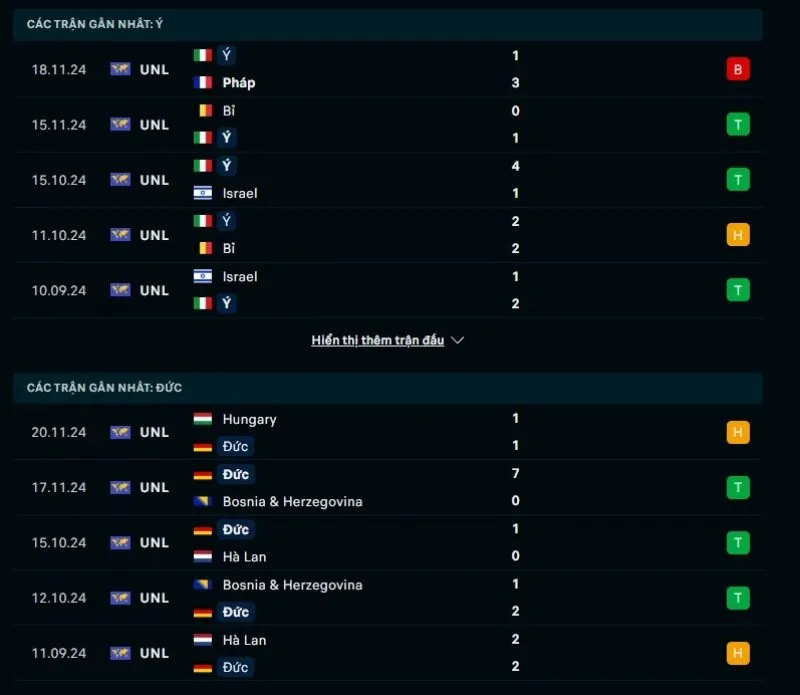The width and height of the screenshot is (800, 695).
Task: Expand more matches via the chevron arrow
Action: [x=458, y=340]
